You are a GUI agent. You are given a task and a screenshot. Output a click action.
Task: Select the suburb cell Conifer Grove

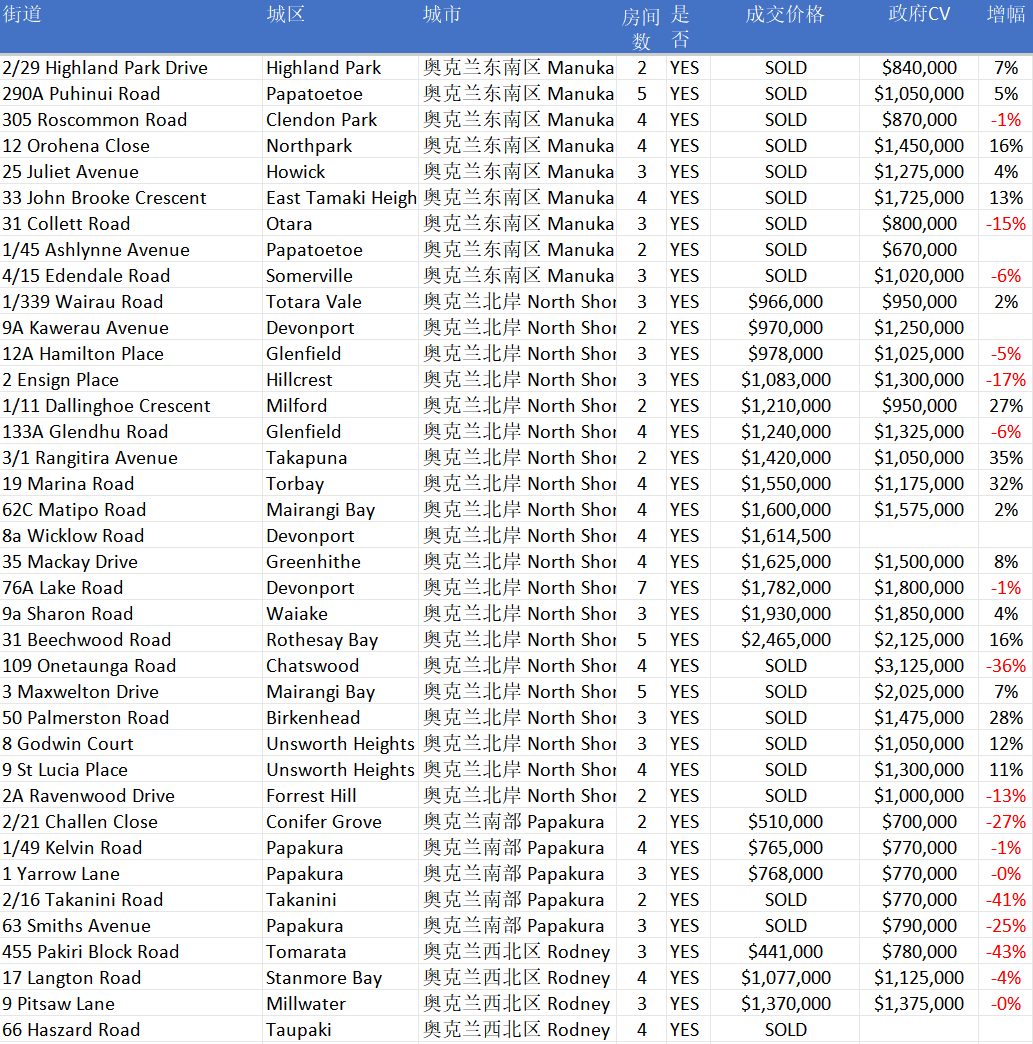324,821
